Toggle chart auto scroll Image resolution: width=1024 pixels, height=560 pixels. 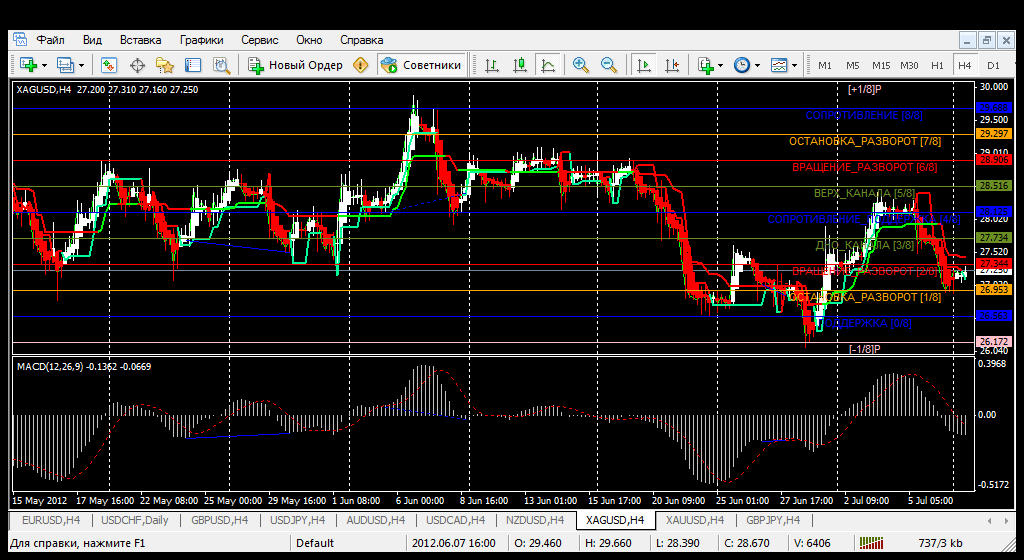tap(643, 65)
